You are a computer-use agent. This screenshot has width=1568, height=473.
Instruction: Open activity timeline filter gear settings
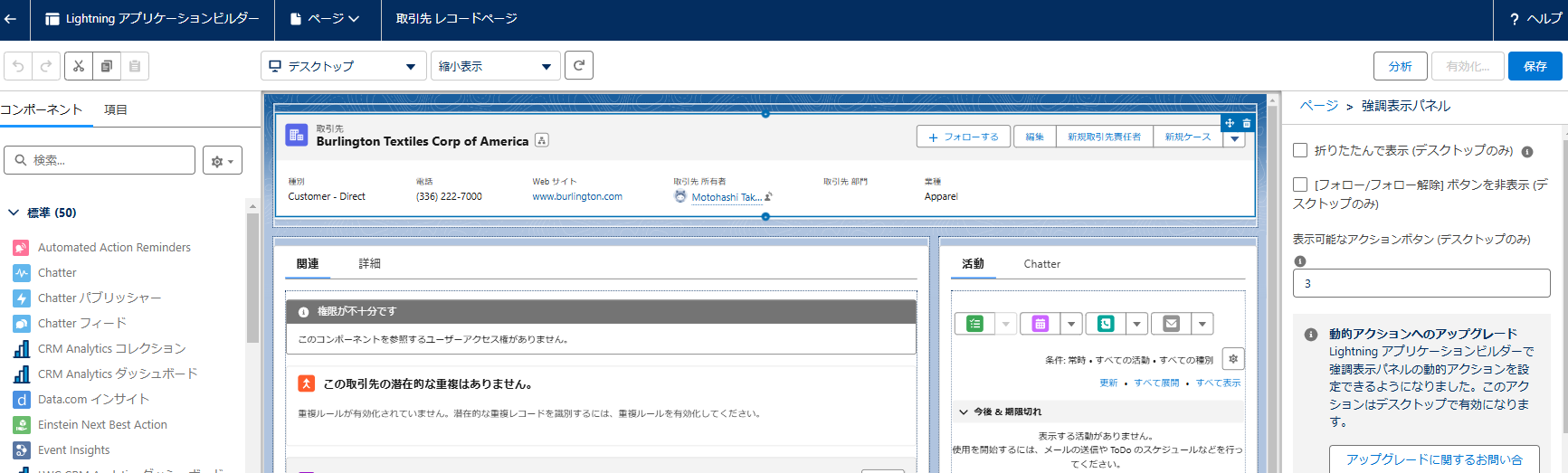1233,358
